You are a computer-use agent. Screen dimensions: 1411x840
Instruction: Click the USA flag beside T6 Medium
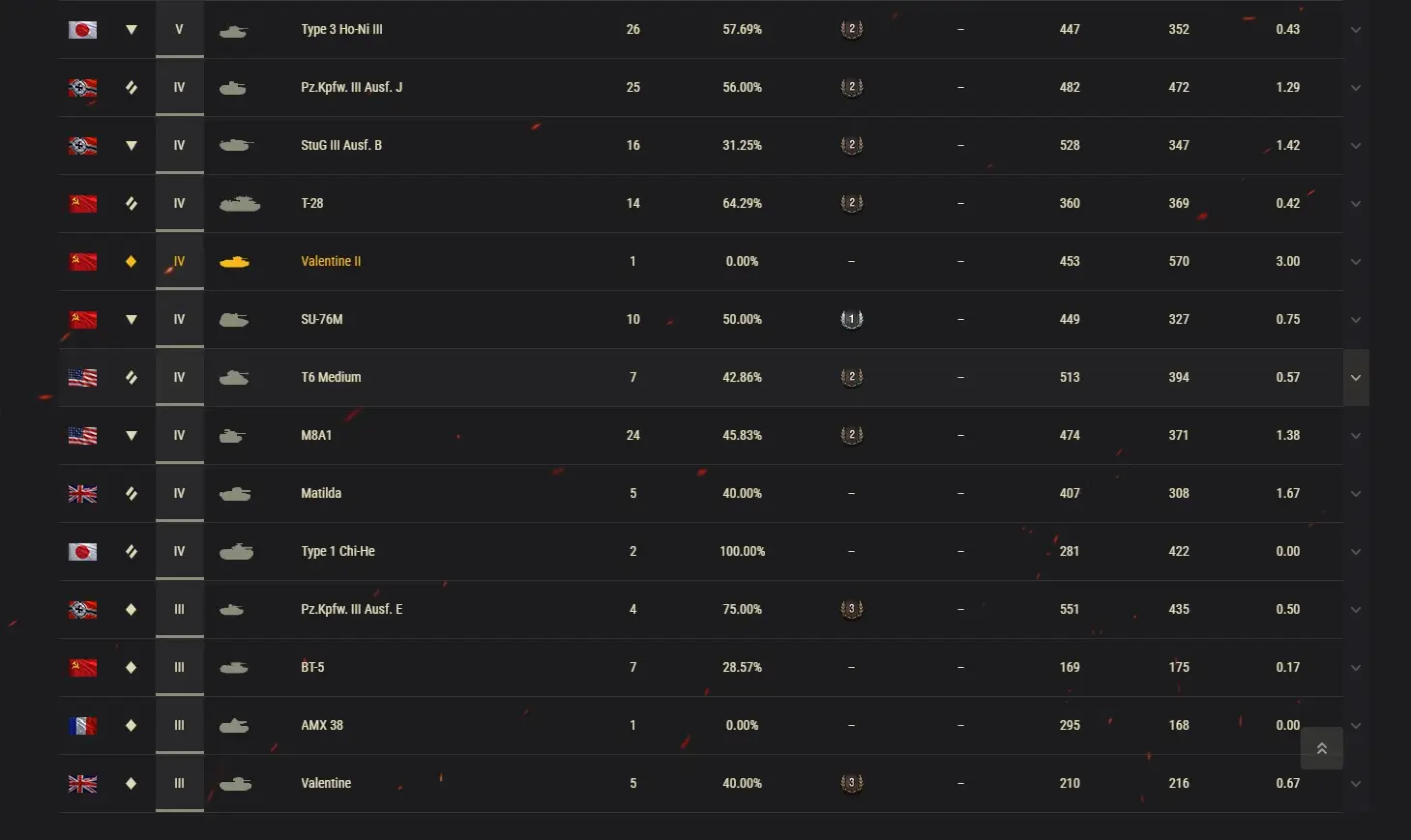click(x=82, y=378)
